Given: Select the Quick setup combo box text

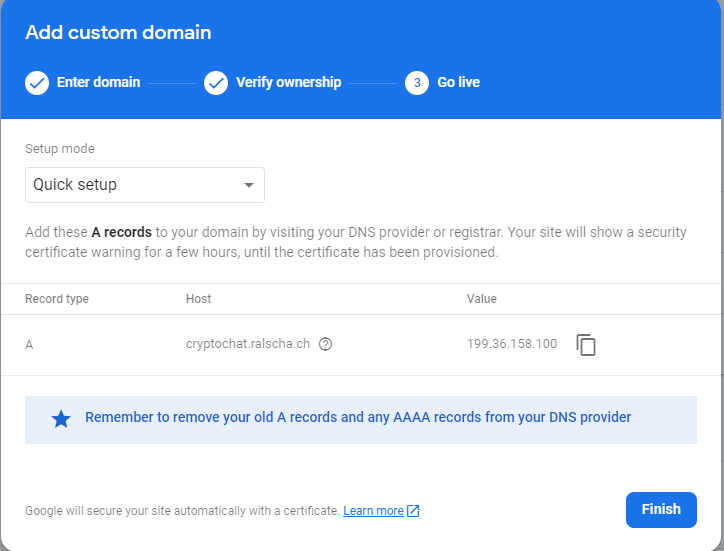Looking at the screenshot, I should coord(75,185).
